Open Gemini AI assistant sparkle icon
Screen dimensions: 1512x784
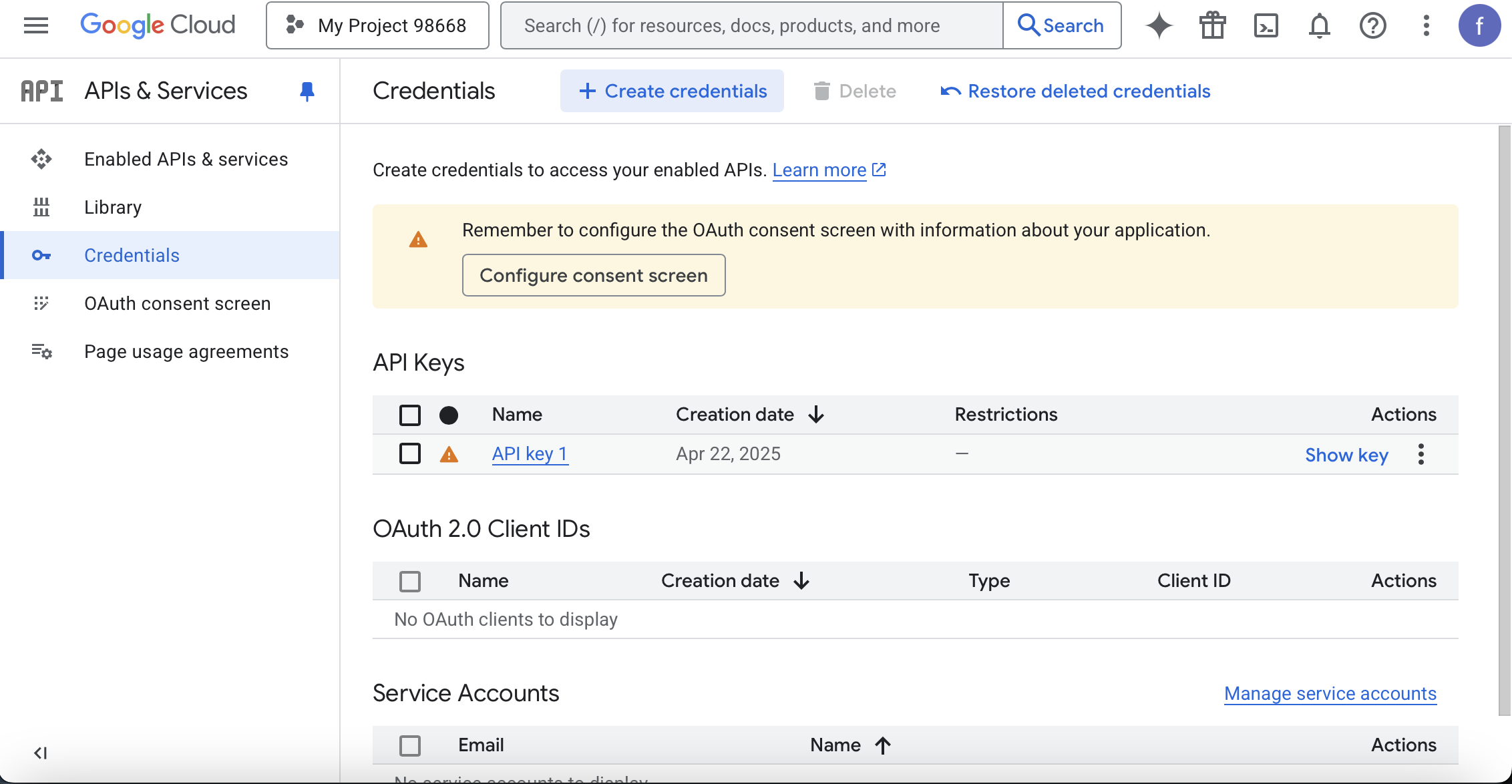click(1159, 25)
